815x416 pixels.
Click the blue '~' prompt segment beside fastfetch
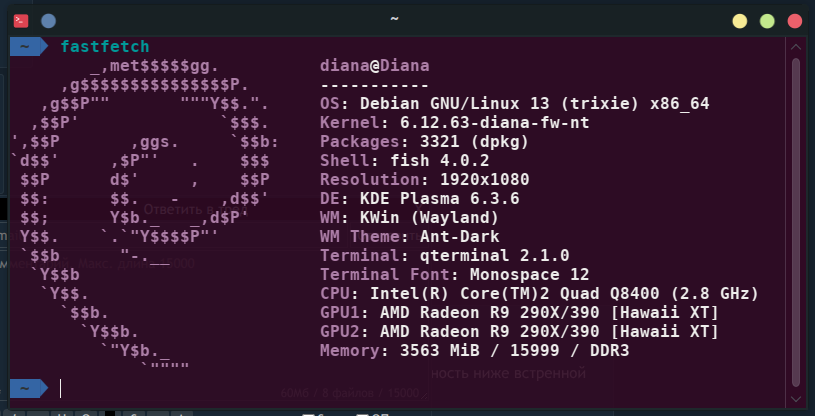pos(29,47)
